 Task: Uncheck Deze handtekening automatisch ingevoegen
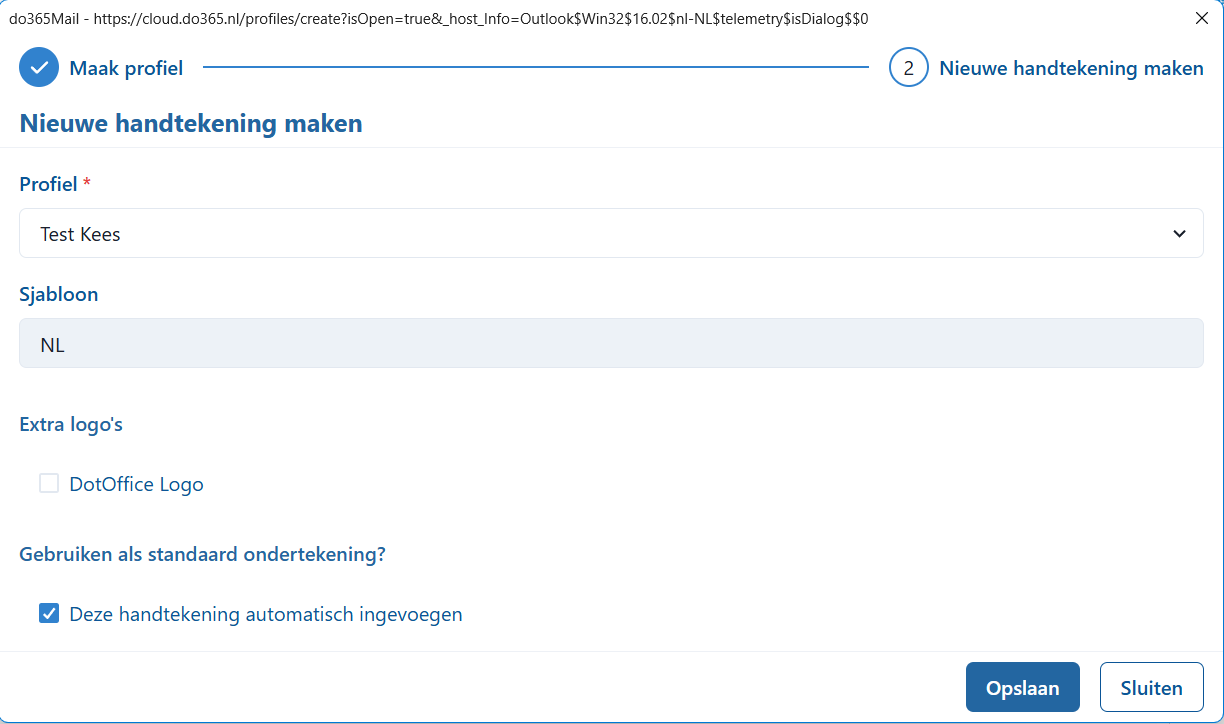pos(49,613)
